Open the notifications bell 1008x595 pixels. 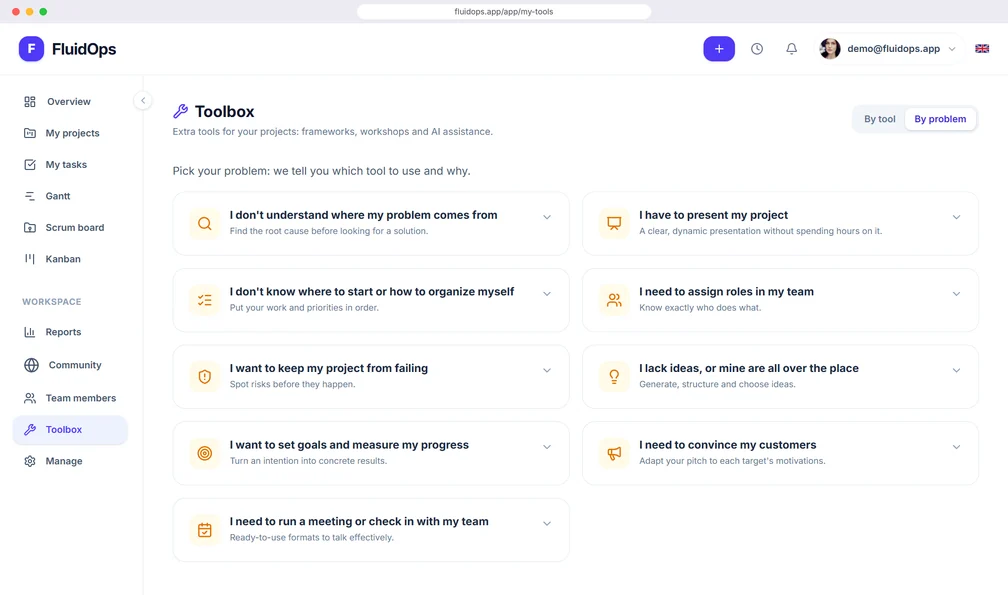[791, 49]
